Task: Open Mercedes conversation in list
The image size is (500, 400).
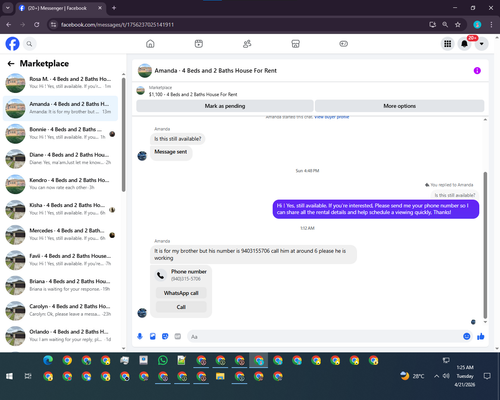Action: coord(60,235)
